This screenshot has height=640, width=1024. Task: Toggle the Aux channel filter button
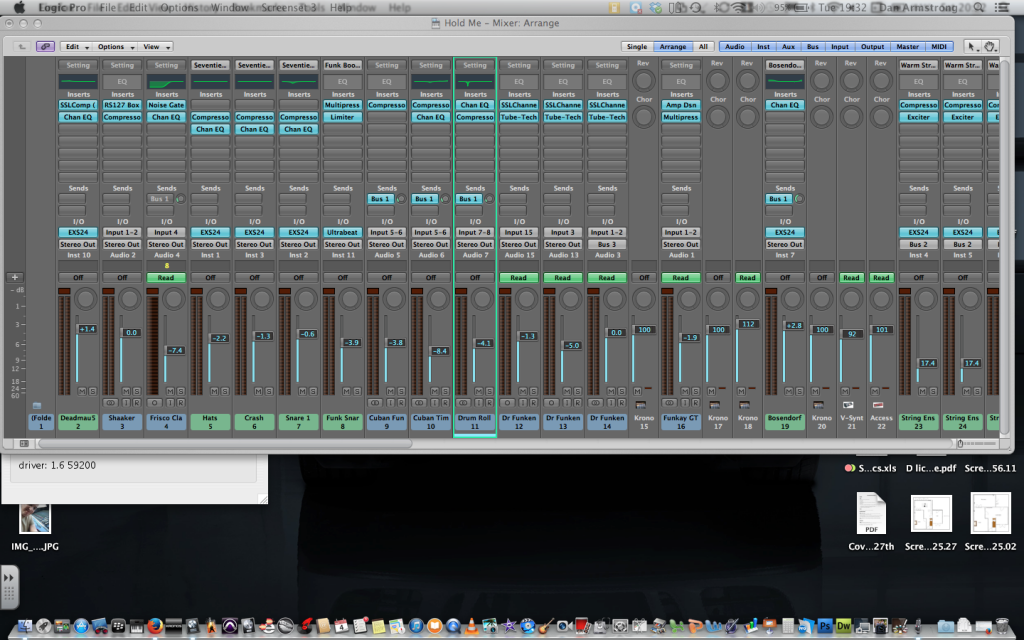click(789, 46)
